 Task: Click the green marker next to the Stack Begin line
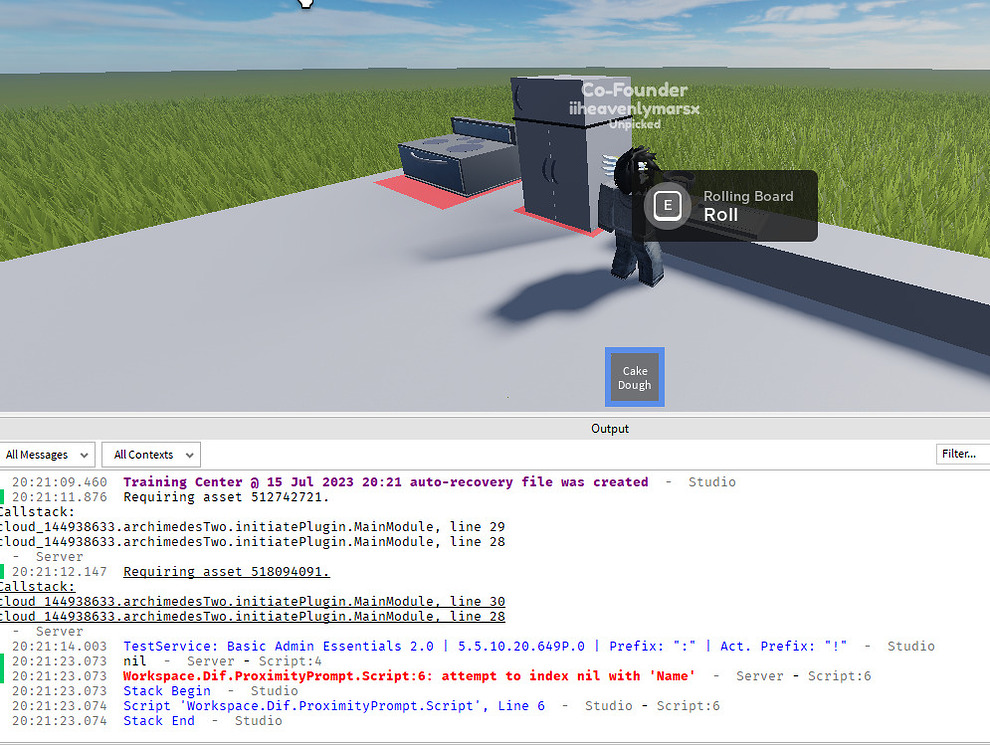pos(3,690)
